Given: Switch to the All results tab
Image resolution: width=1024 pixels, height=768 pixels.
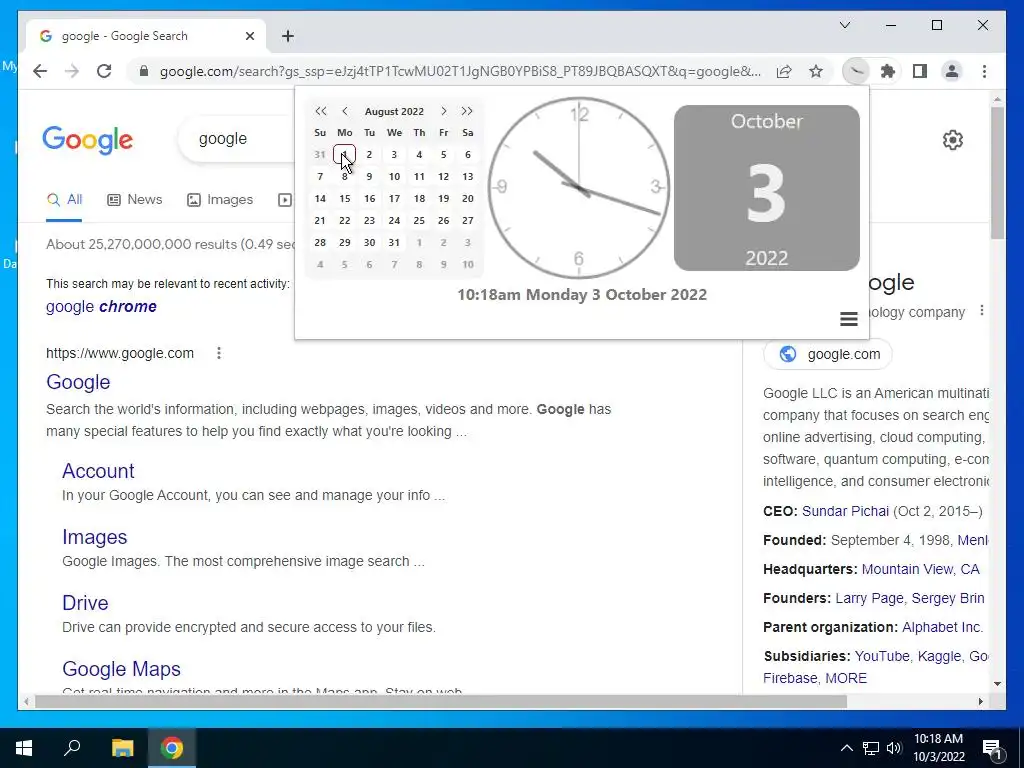Looking at the screenshot, I should tap(64, 200).
